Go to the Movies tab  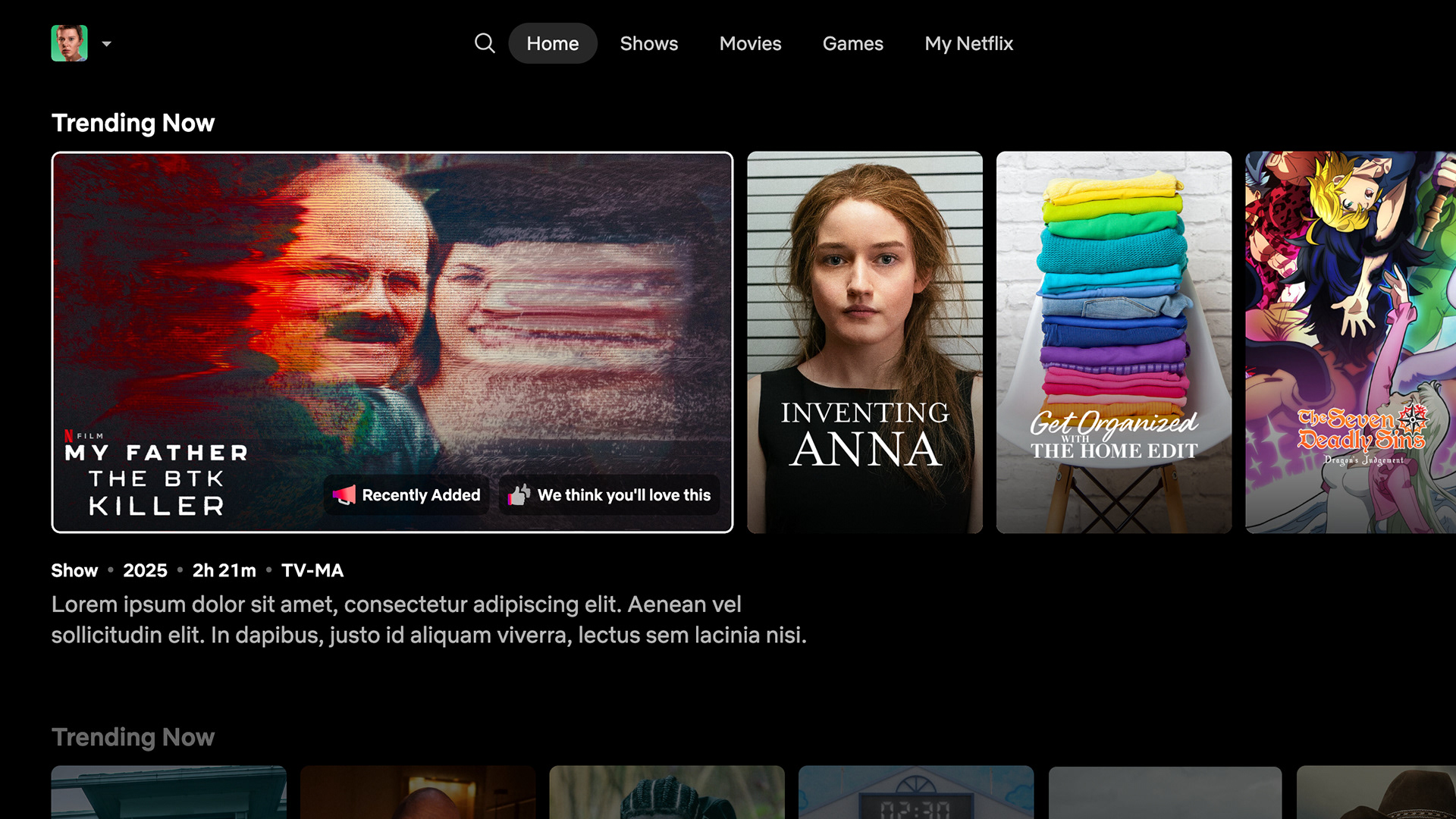[x=750, y=43]
